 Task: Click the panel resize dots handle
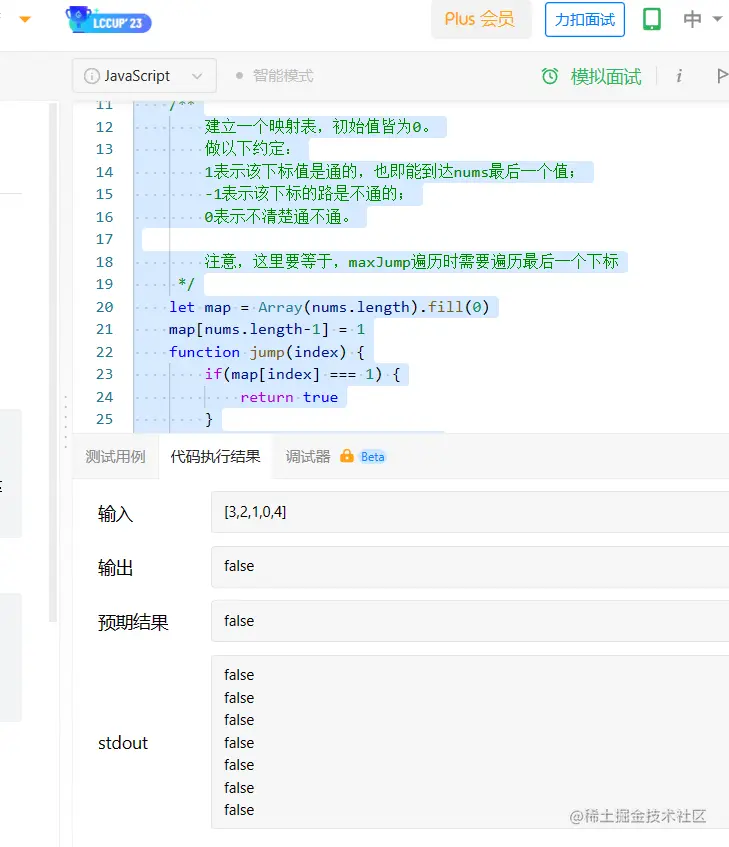coord(66,421)
